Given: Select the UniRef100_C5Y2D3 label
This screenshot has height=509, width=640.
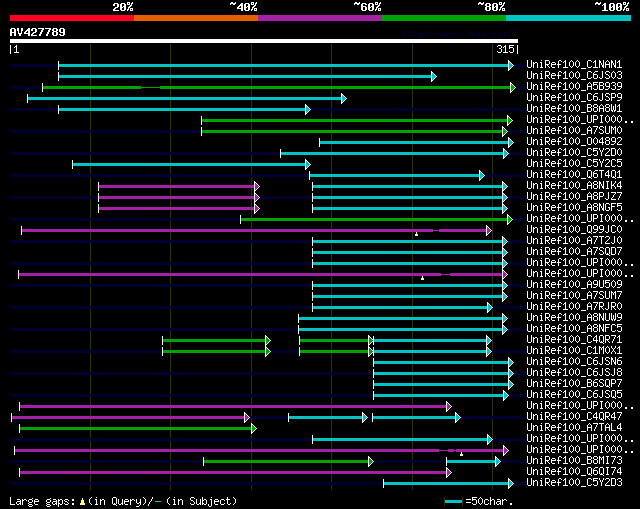Looking at the screenshot, I should 574,483.
